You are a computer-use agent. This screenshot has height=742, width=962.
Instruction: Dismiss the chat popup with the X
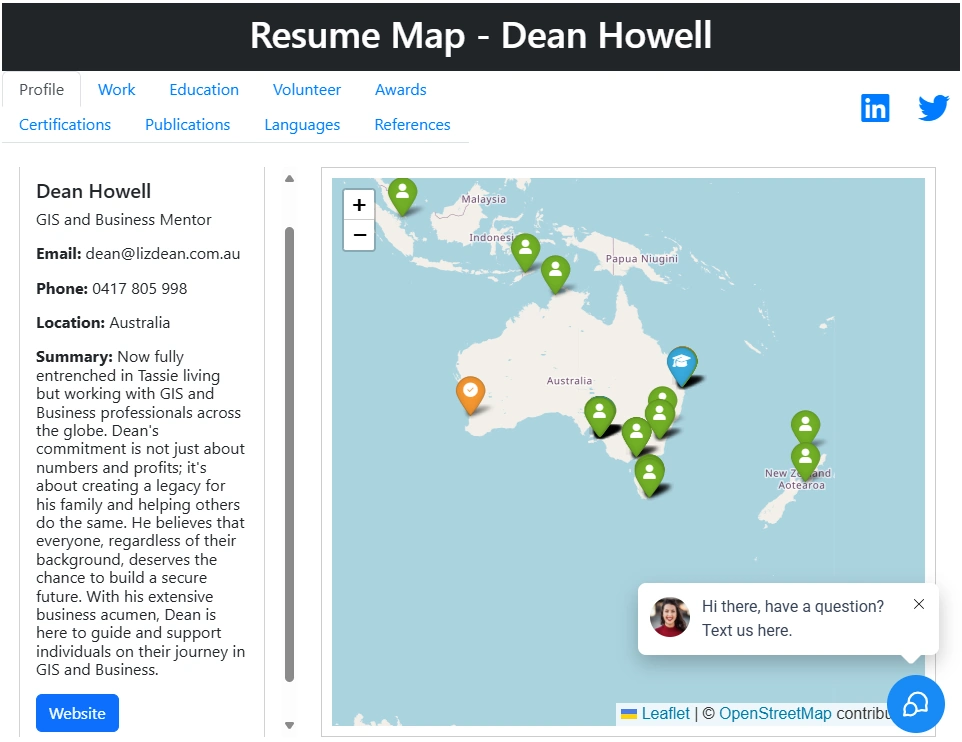coord(918,604)
